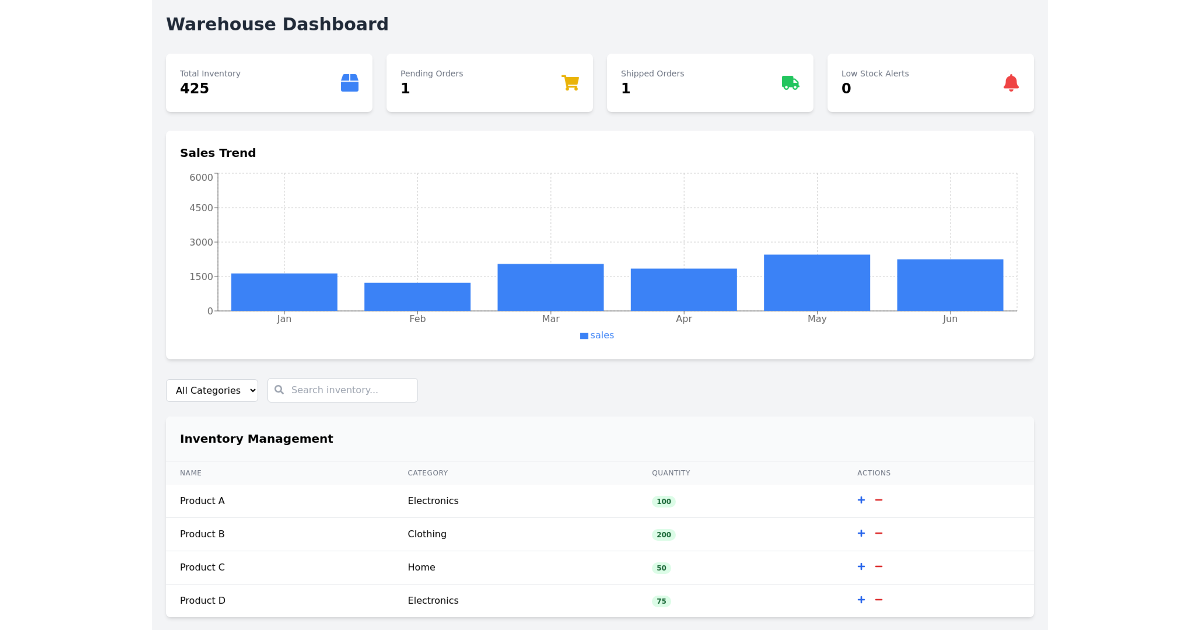Click the Low Stock Alerts bell icon
The height and width of the screenshot is (630, 1200).
(1011, 83)
